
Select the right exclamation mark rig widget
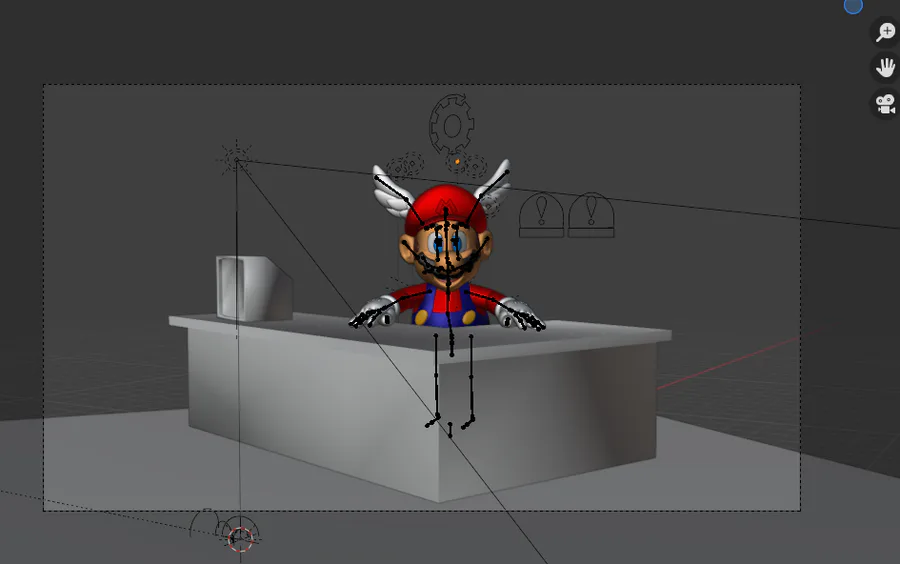(591, 215)
